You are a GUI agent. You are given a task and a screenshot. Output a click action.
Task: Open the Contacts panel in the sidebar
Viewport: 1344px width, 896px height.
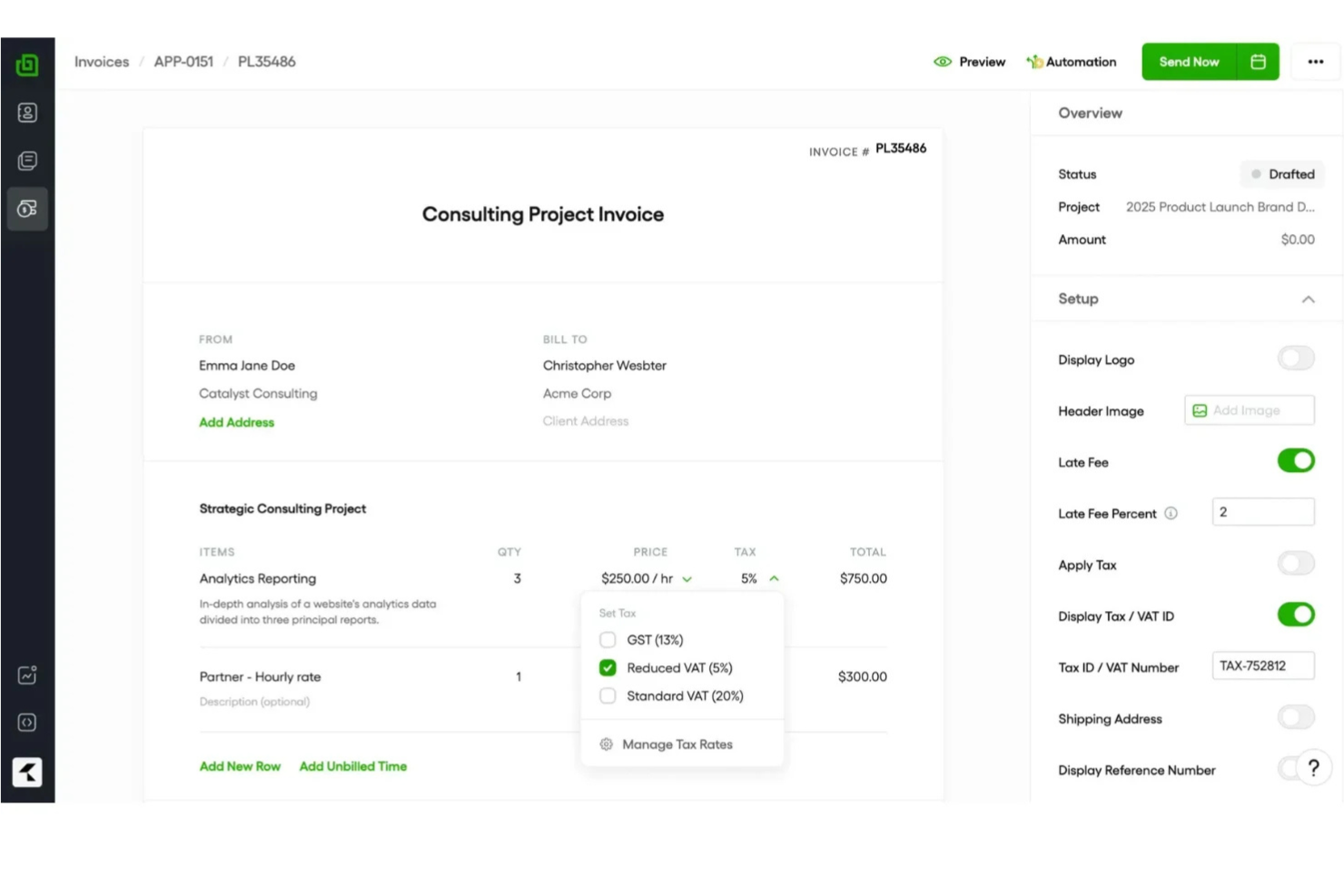coord(27,112)
